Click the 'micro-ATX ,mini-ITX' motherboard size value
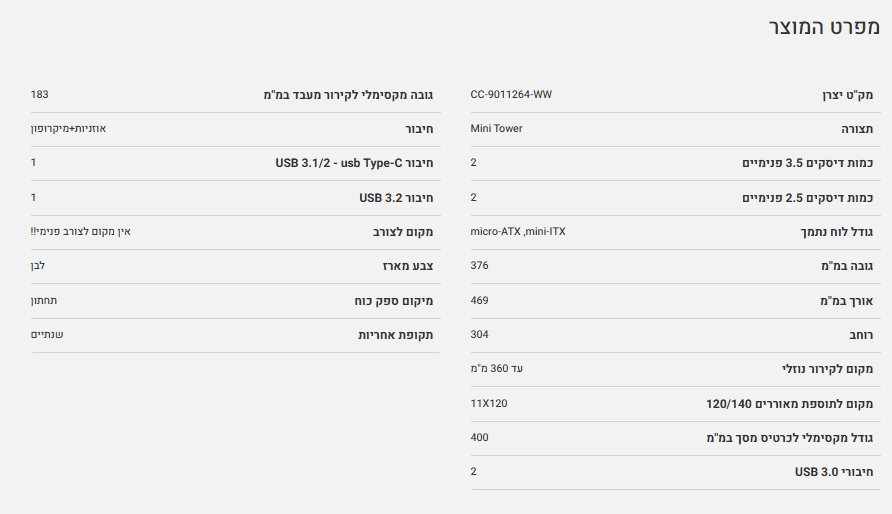Viewport: 892px width, 514px height. tap(517, 231)
